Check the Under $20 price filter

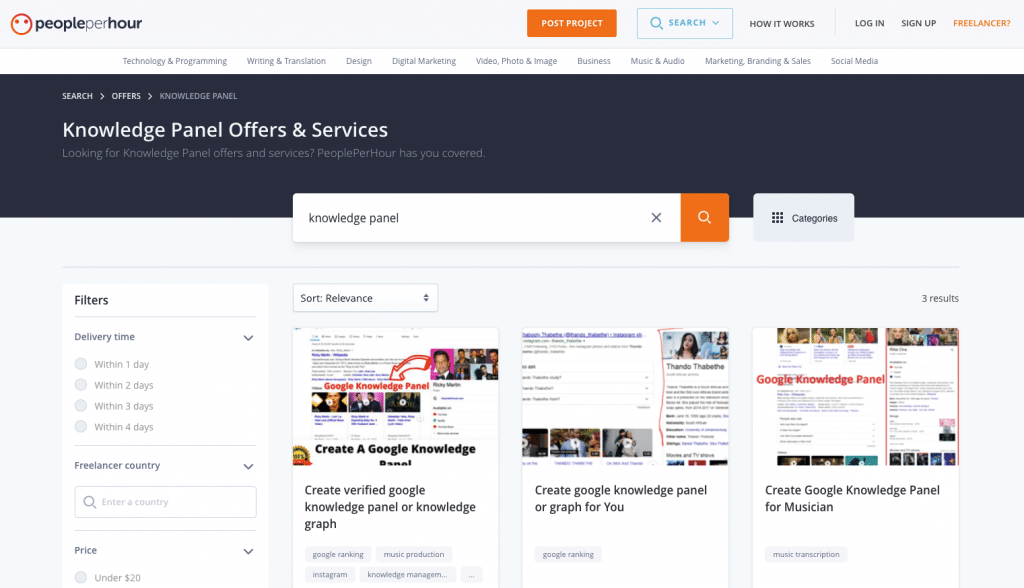coord(80,577)
